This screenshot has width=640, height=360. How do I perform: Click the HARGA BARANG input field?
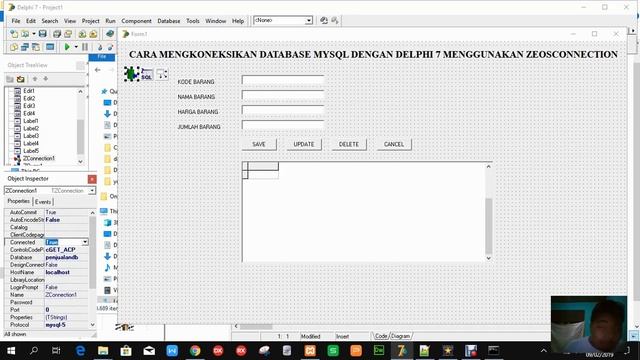pyautogui.click(x=283, y=110)
